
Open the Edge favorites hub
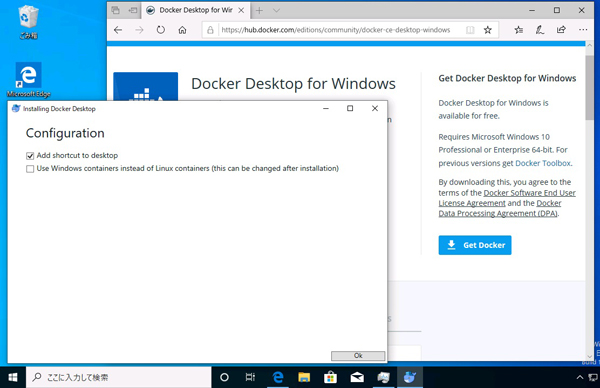pyautogui.click(x=518, y=30)
